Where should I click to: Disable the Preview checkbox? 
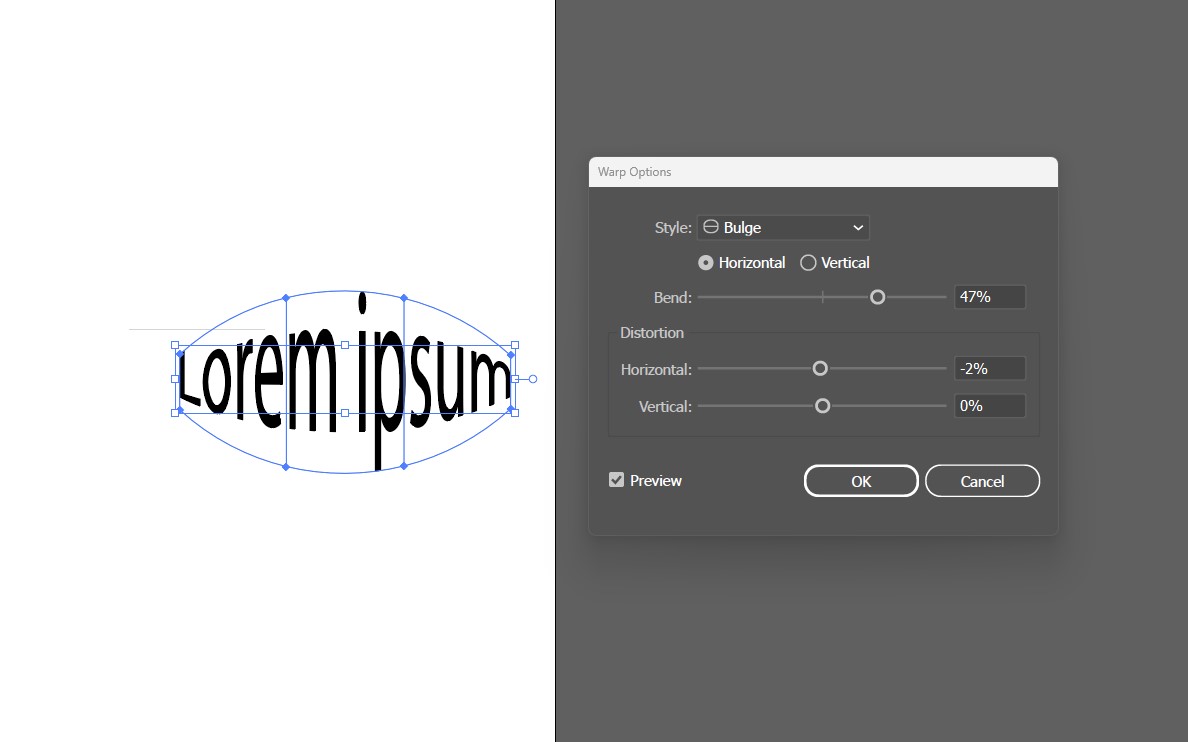click(616, 479)
